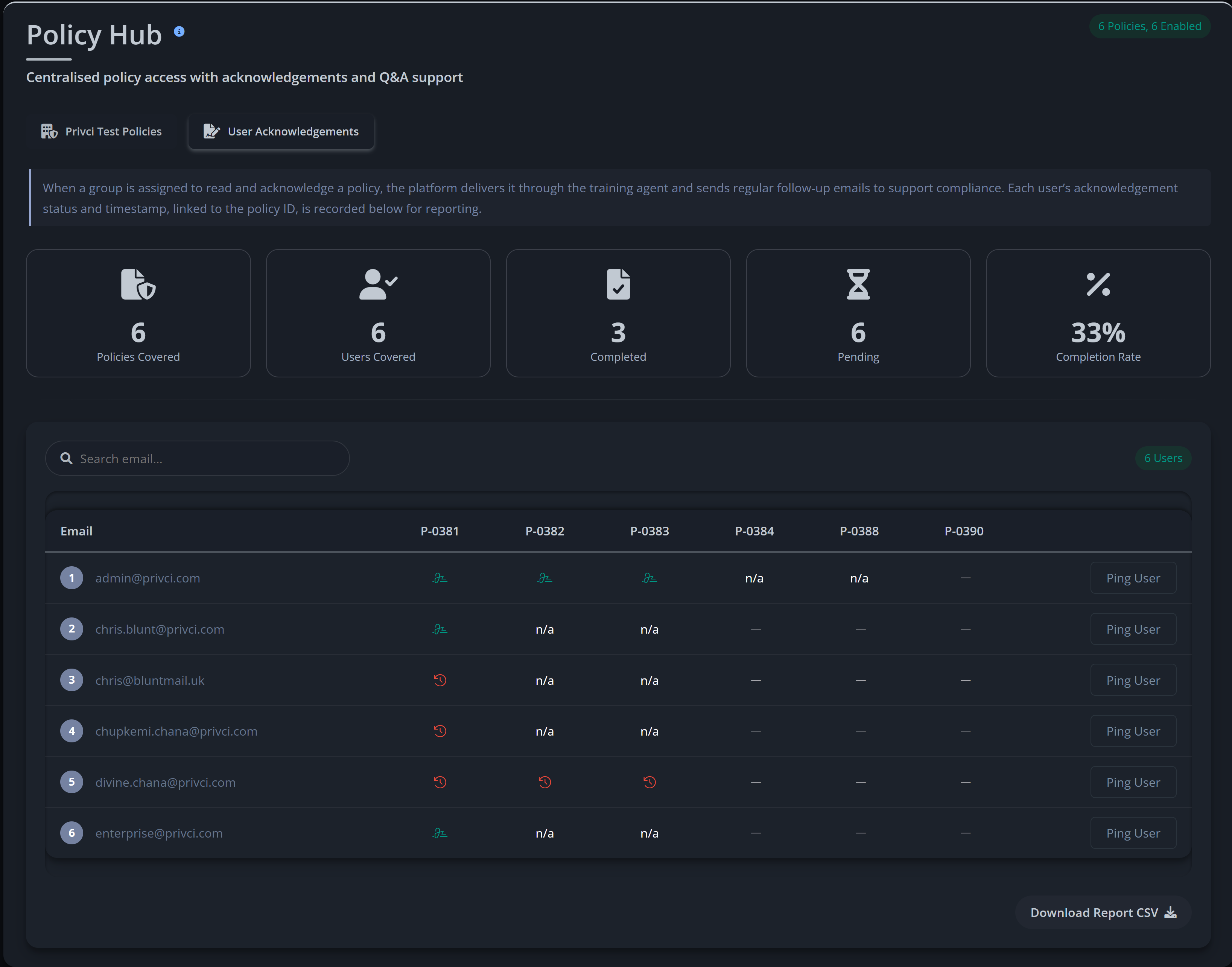Click the percentage icon above Completion Rate
This screenshot has width=1232, height=967.
[x=1098, y=284]
